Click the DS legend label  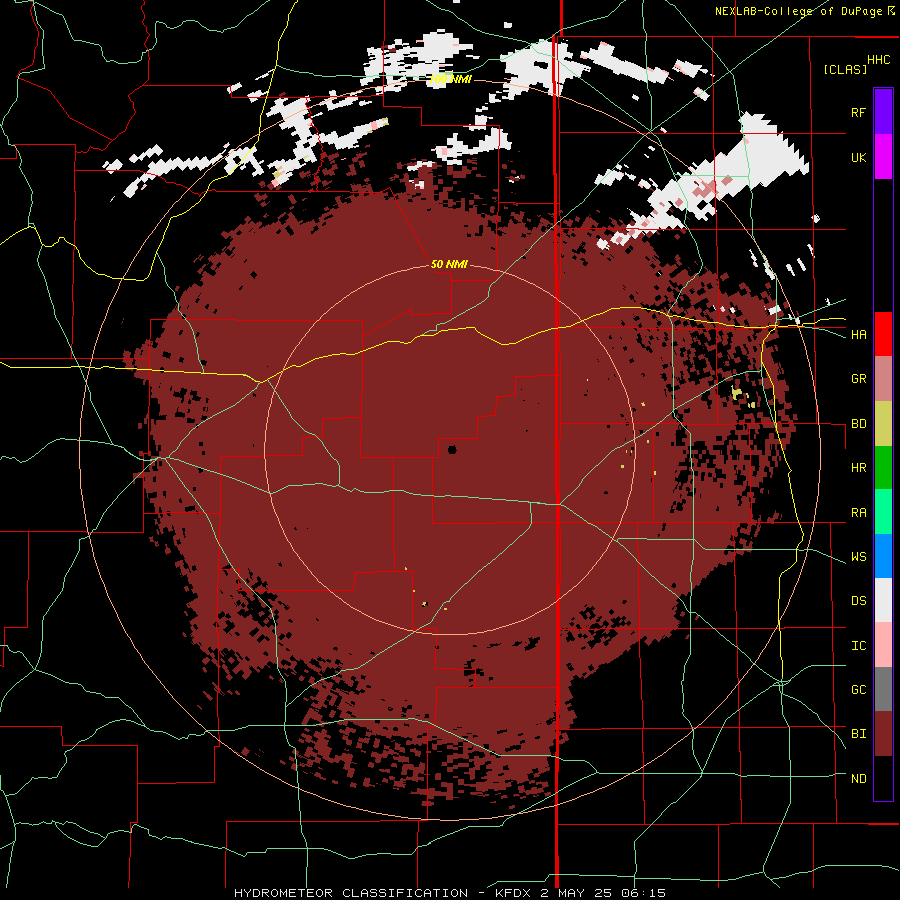coord(858,601)
